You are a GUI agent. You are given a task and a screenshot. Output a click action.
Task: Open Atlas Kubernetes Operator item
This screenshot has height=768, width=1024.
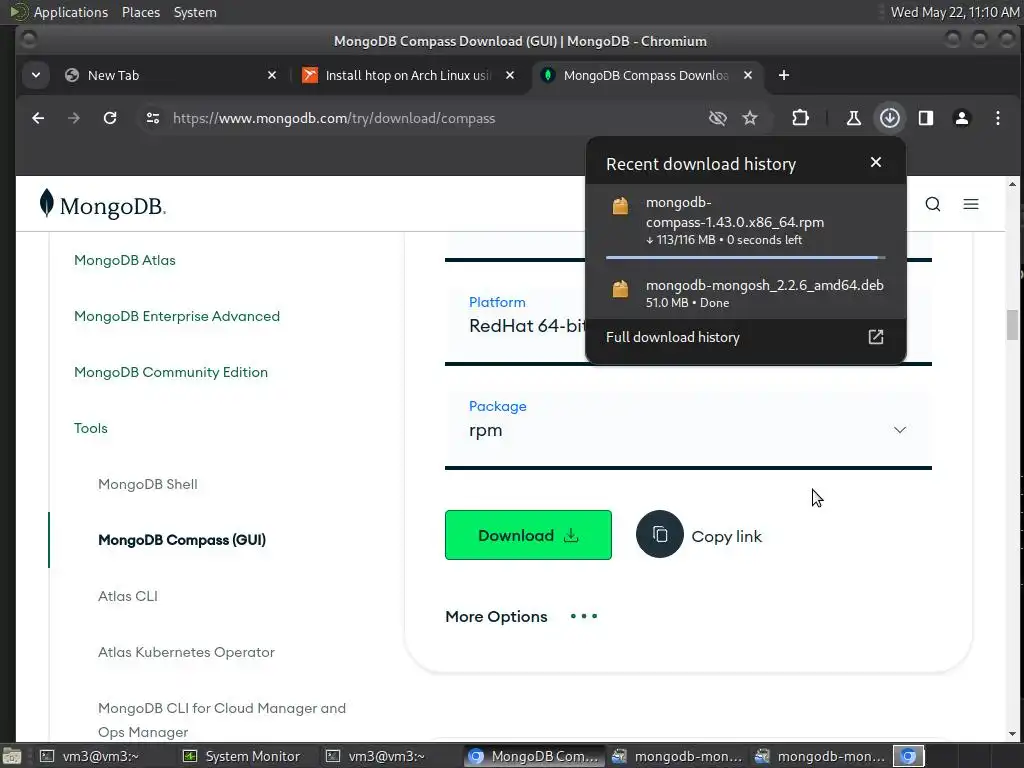coord(186,652)
